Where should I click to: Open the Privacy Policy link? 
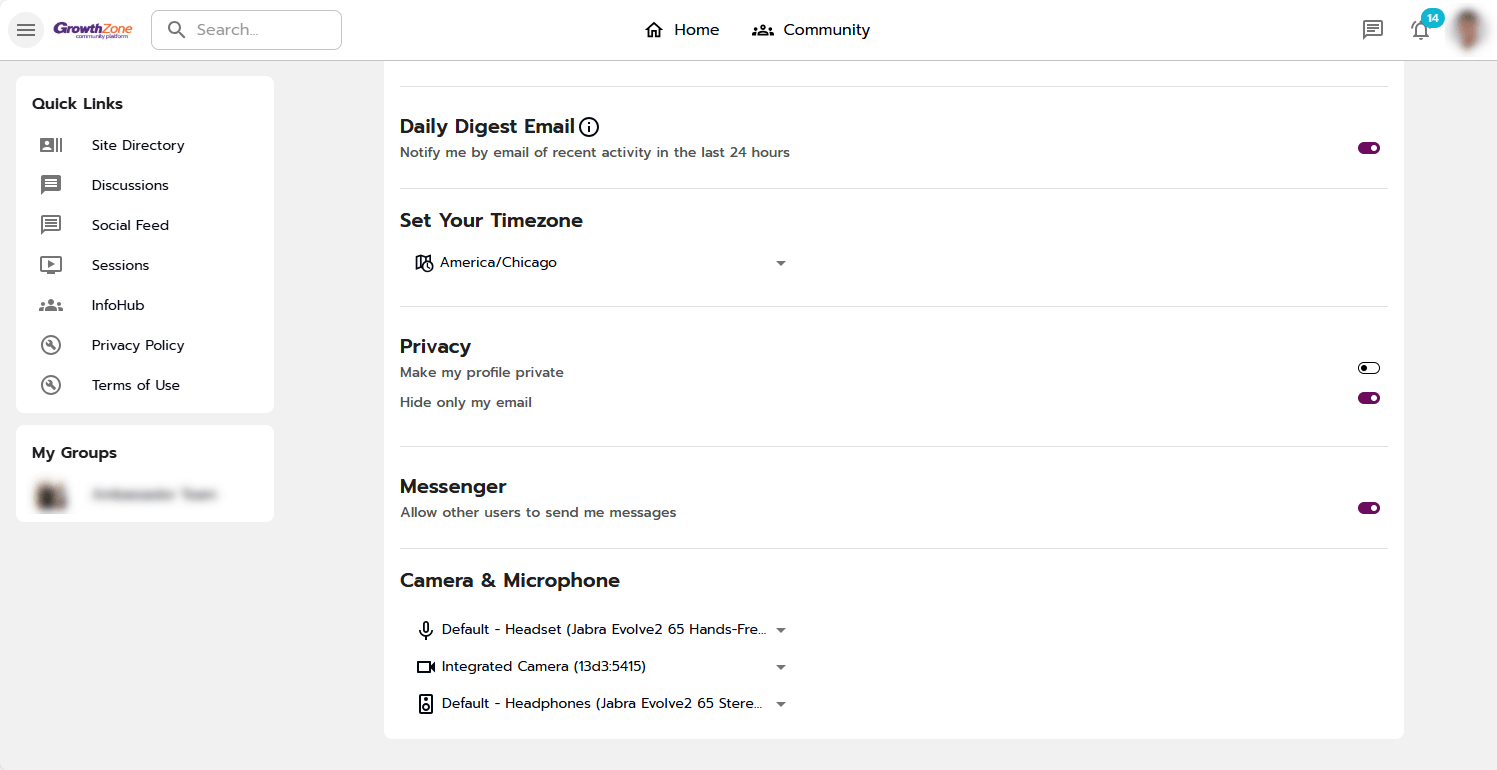click(x=138, y=345)
